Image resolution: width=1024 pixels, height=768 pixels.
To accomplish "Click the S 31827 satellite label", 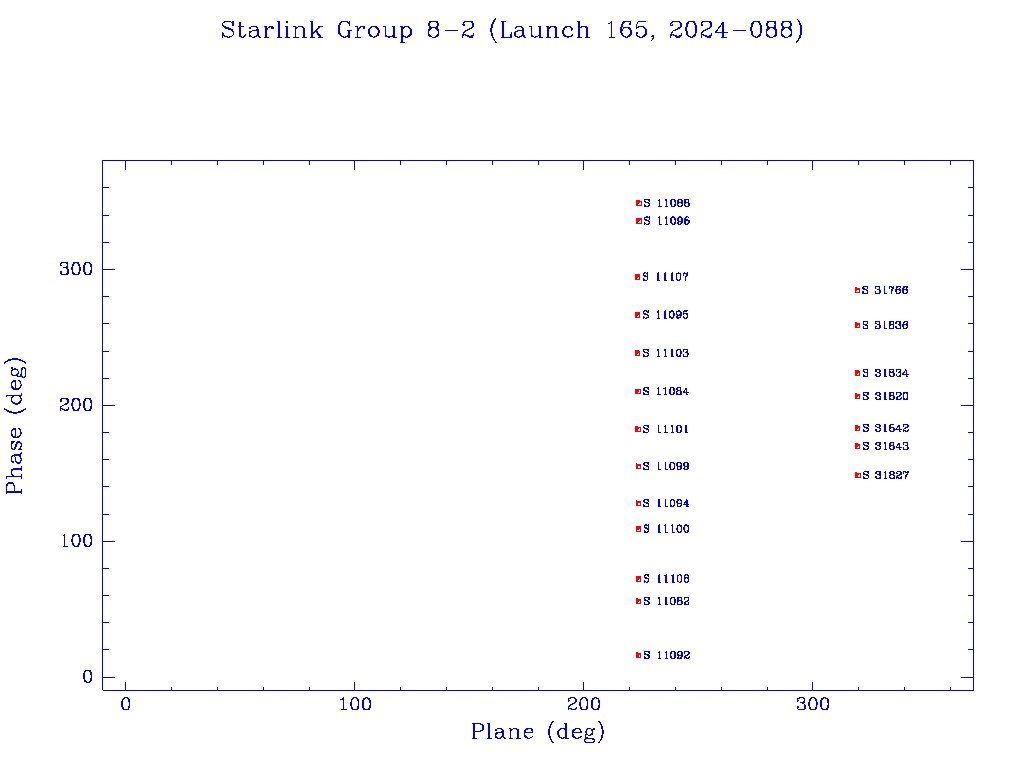I will [886, 475].
